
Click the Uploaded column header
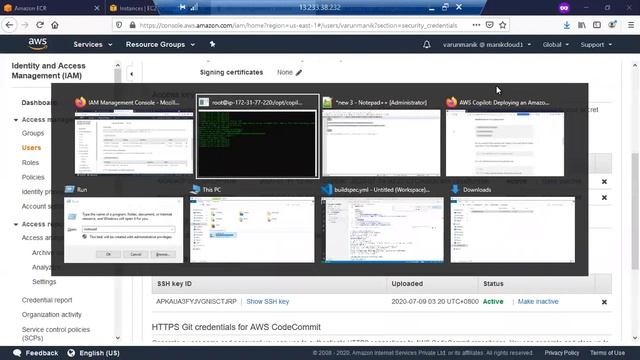pyautogui.click(x=407, y=284)
